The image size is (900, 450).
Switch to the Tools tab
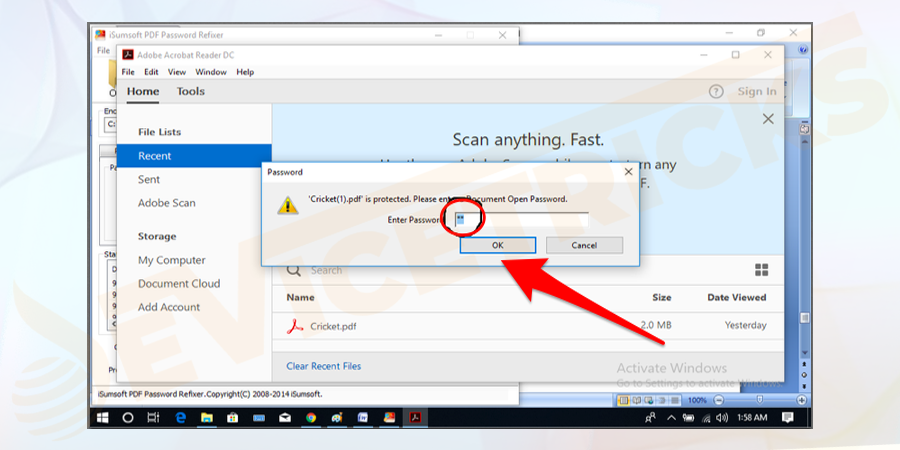click(x=191, y=91)
